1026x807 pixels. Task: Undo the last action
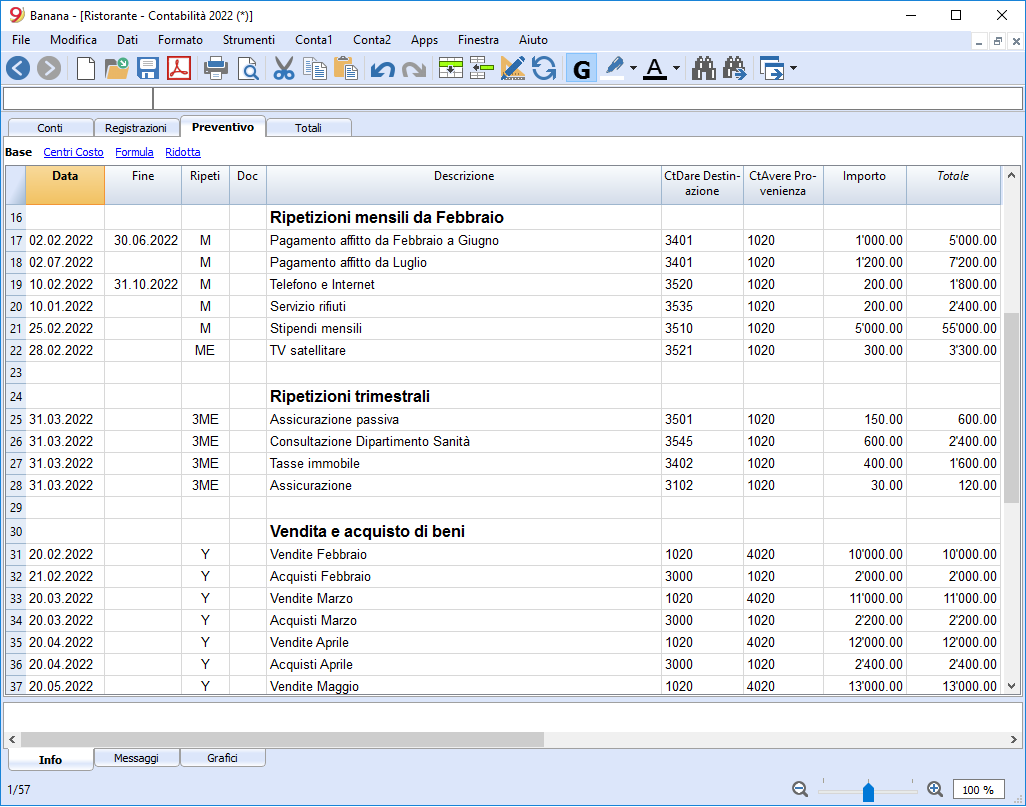tap(382, 69)
